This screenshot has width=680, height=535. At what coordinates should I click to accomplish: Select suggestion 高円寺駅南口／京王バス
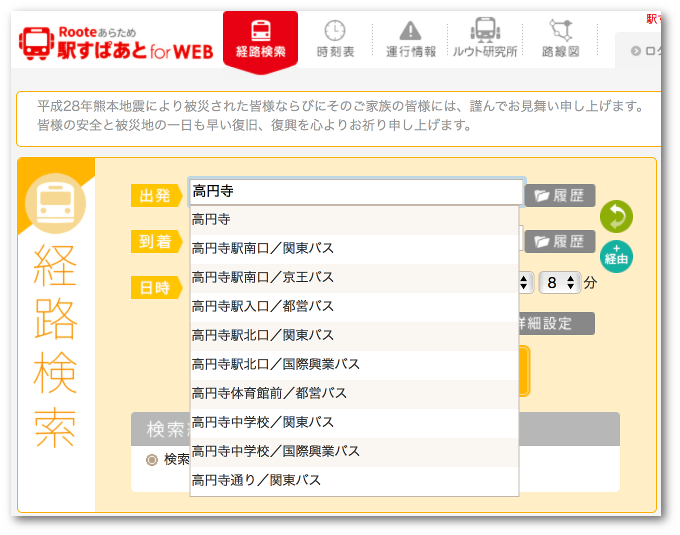click(x=354, y=278)
